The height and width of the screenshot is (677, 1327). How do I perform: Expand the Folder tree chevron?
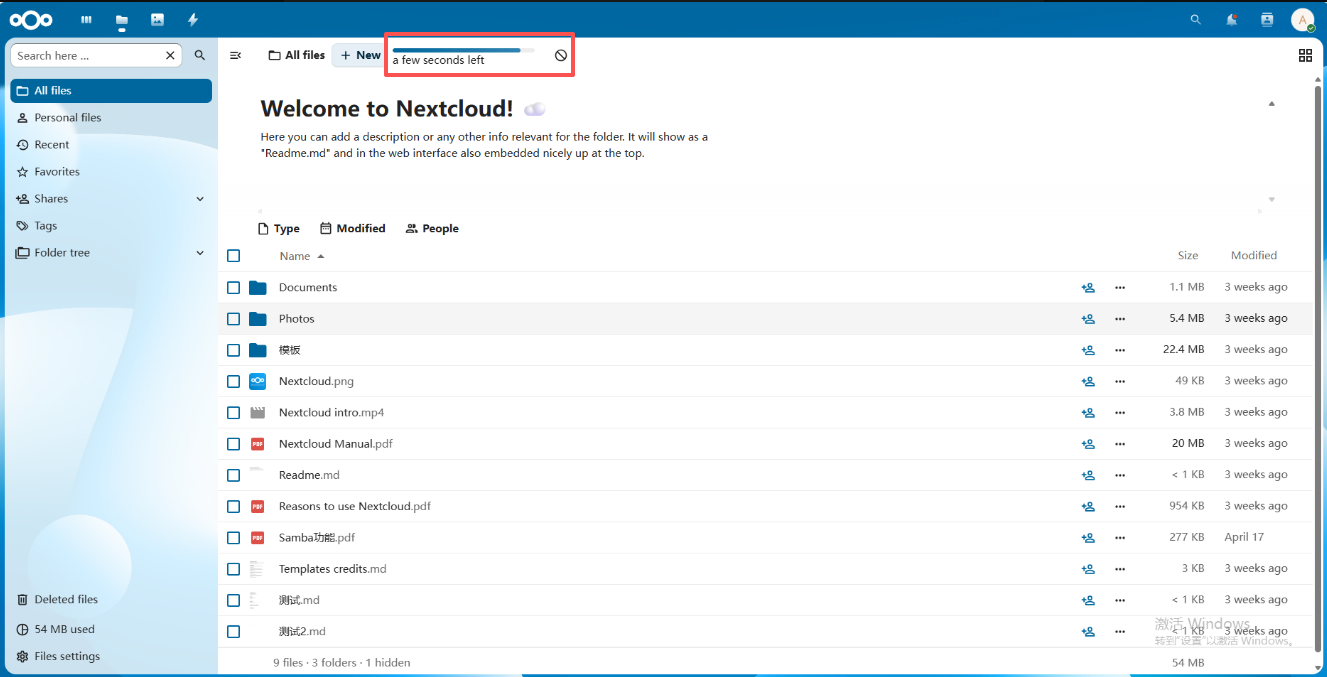pyautogui.click(x=200, y=253)
